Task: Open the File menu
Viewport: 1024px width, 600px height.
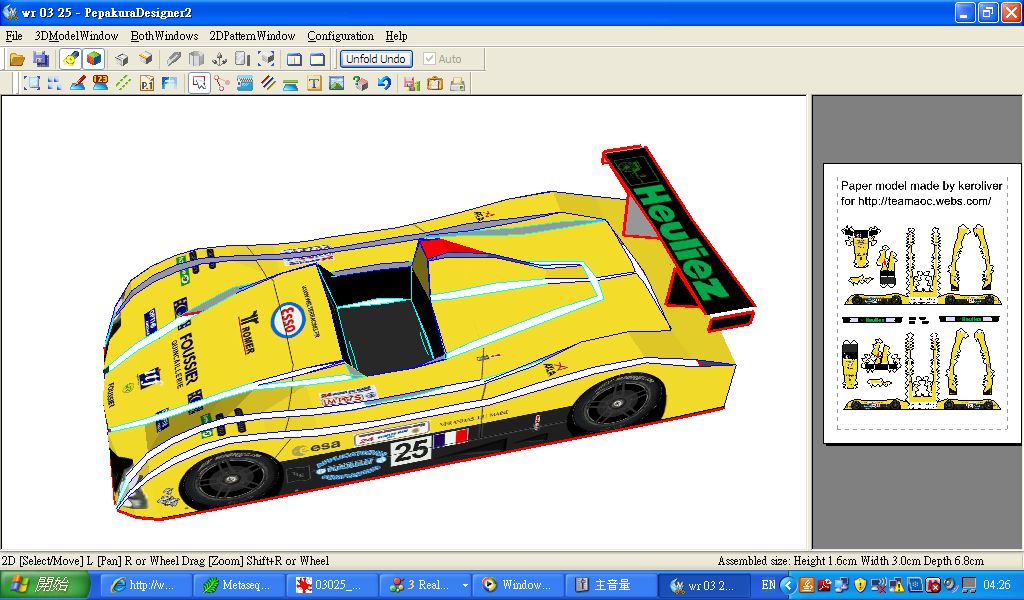Action: [14, 36]
